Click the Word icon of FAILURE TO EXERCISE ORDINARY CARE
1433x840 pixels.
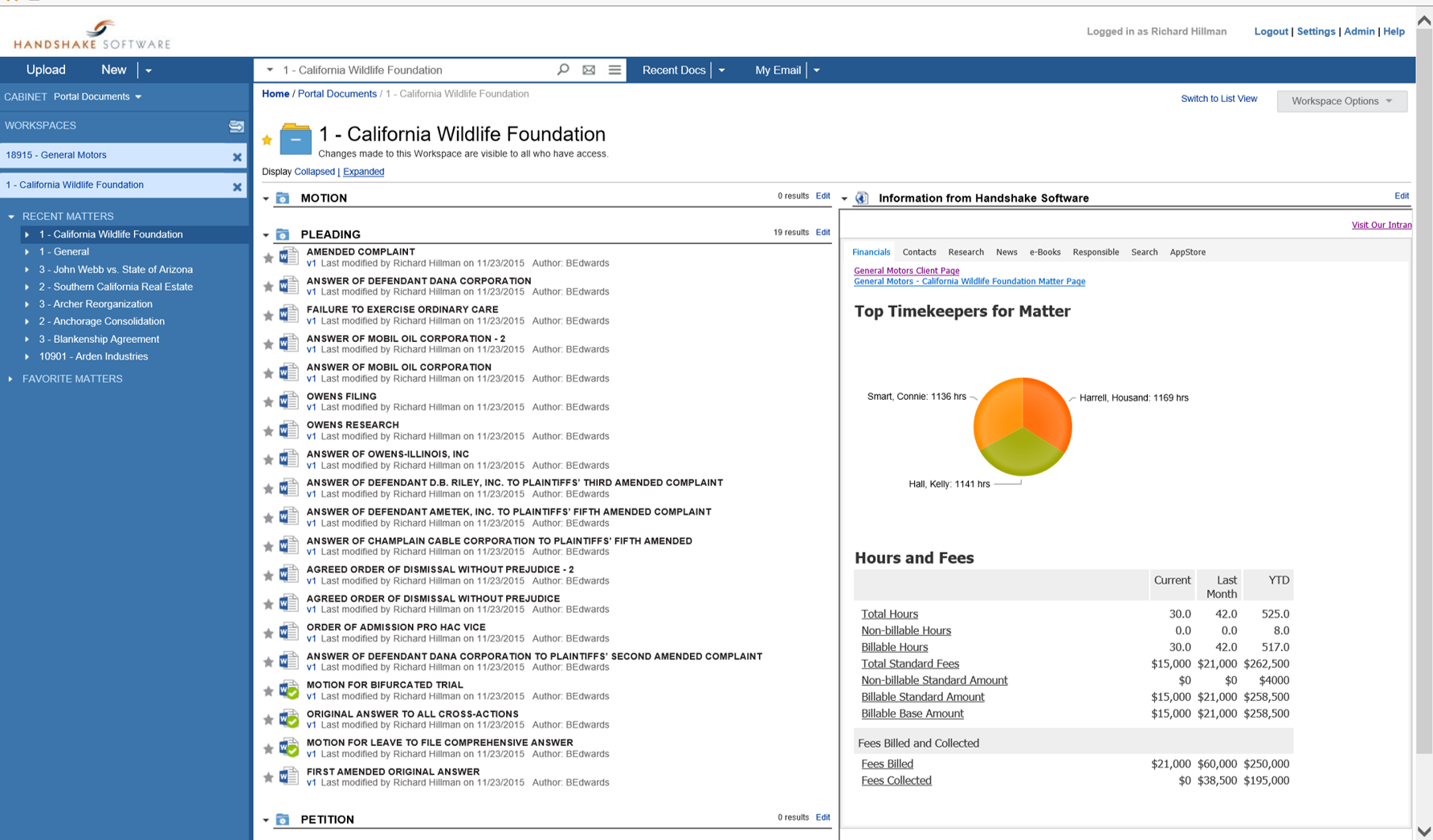(289, 315)
